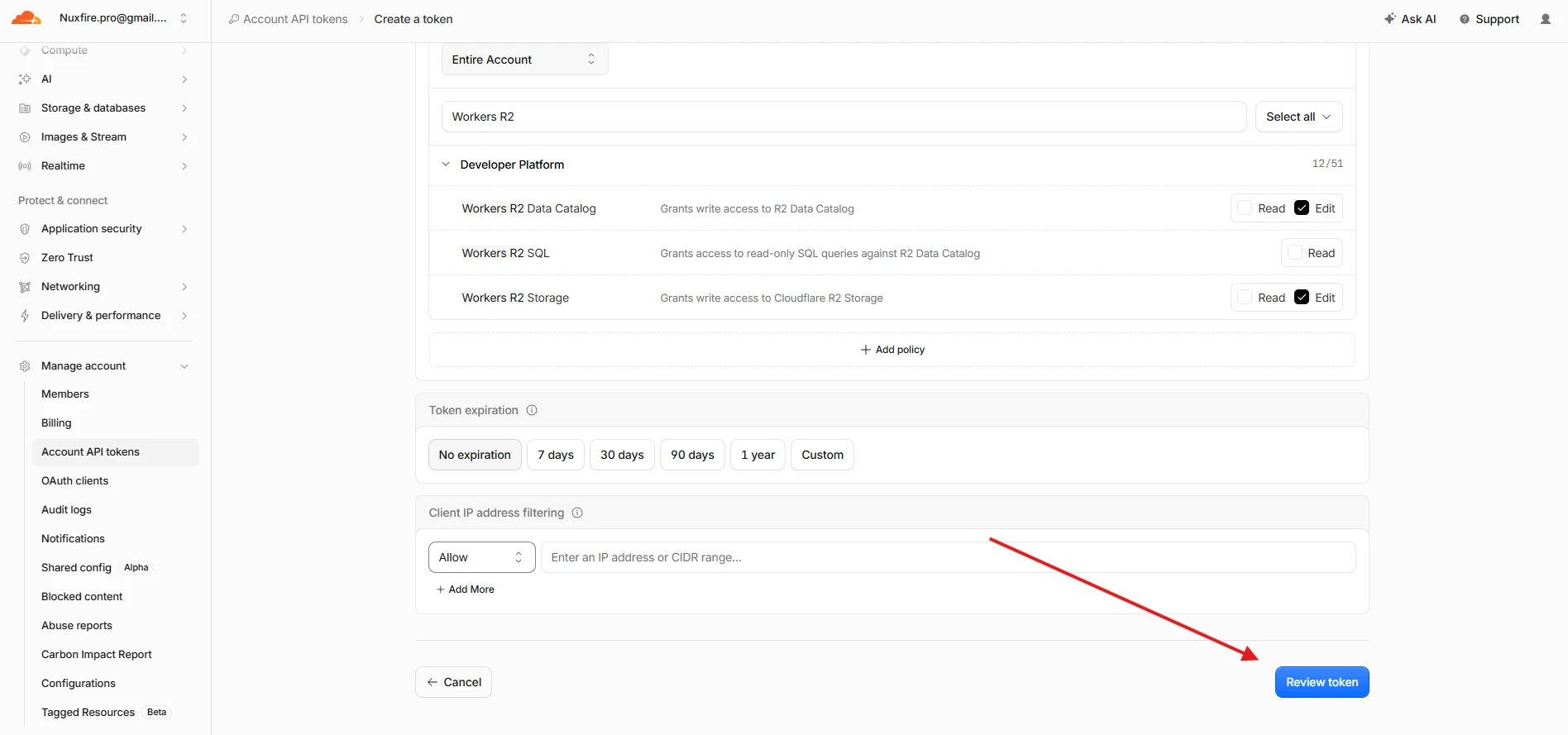This screenshot has width=1568, height=735.
Task: Open the user profile icon
Action: (x=1546, y=19)
